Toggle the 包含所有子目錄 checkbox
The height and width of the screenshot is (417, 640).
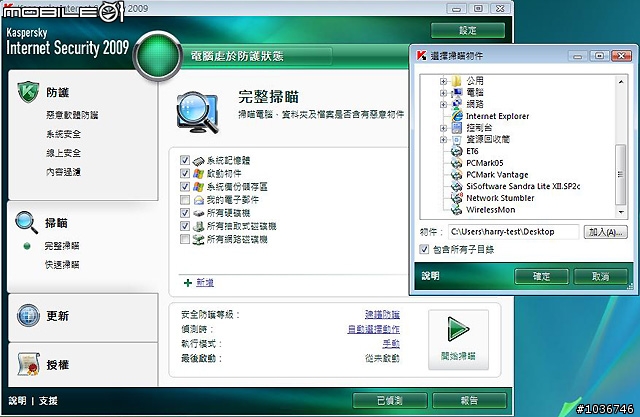point(424,249)
